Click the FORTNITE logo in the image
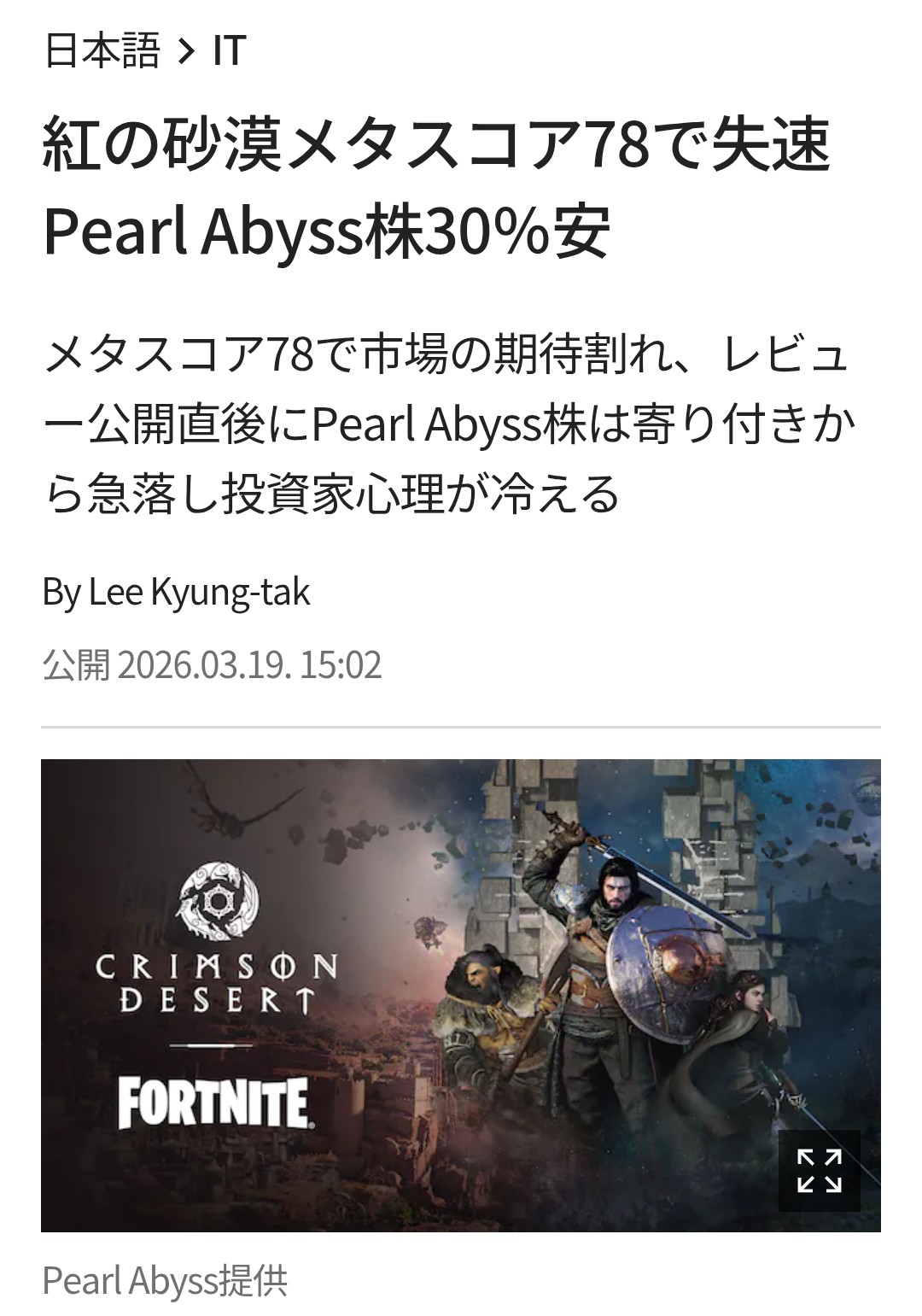Viewport: 922px width, 1316px height. [213, 1103]
